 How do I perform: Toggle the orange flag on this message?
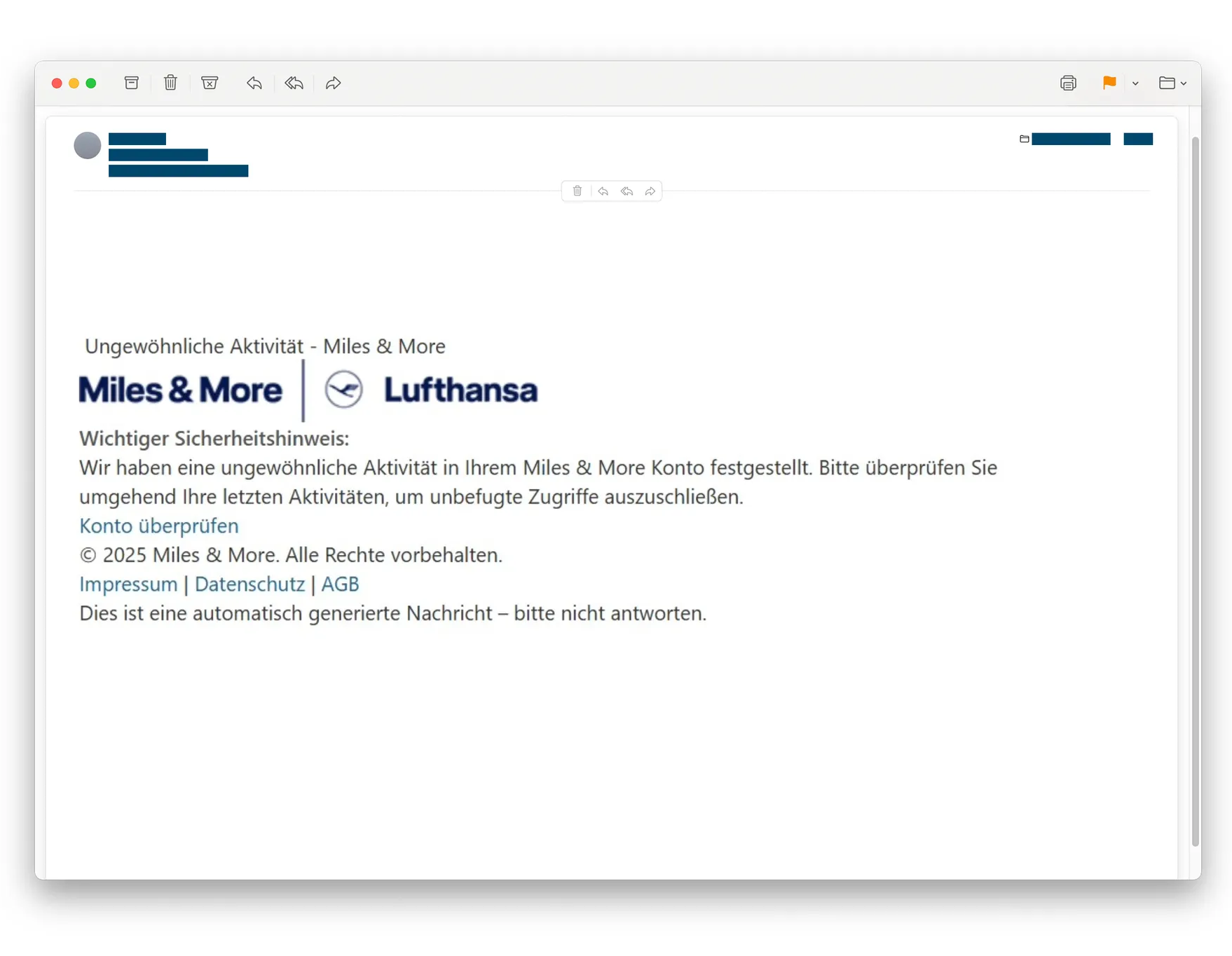(1109, 83)
